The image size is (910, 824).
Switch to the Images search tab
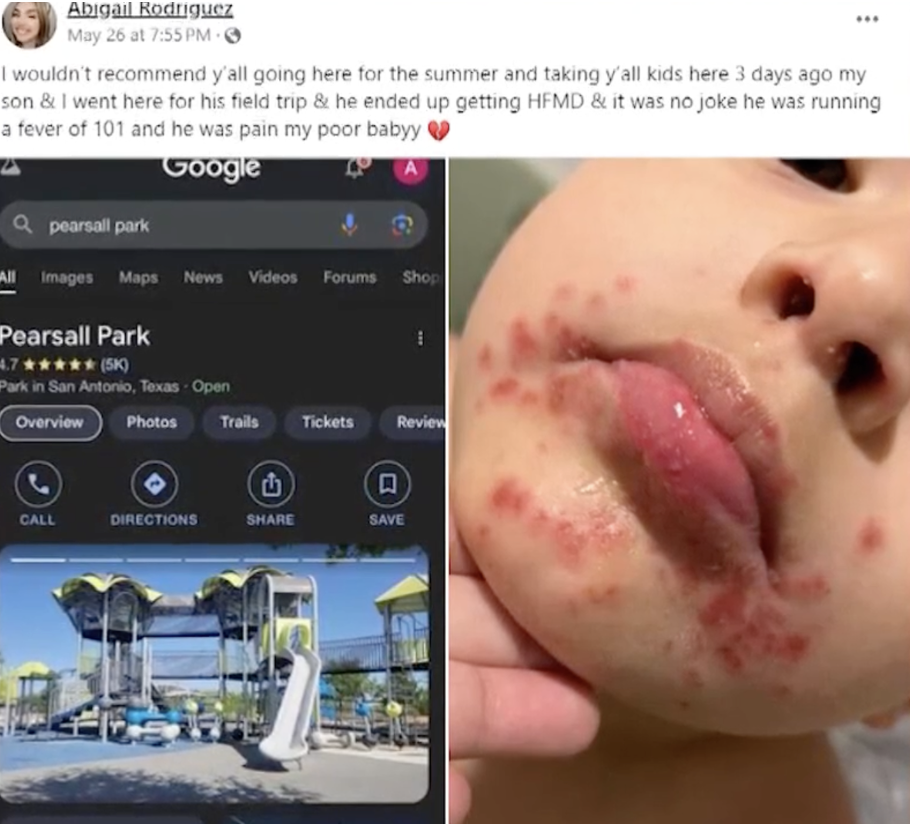(x=67, y=277)
